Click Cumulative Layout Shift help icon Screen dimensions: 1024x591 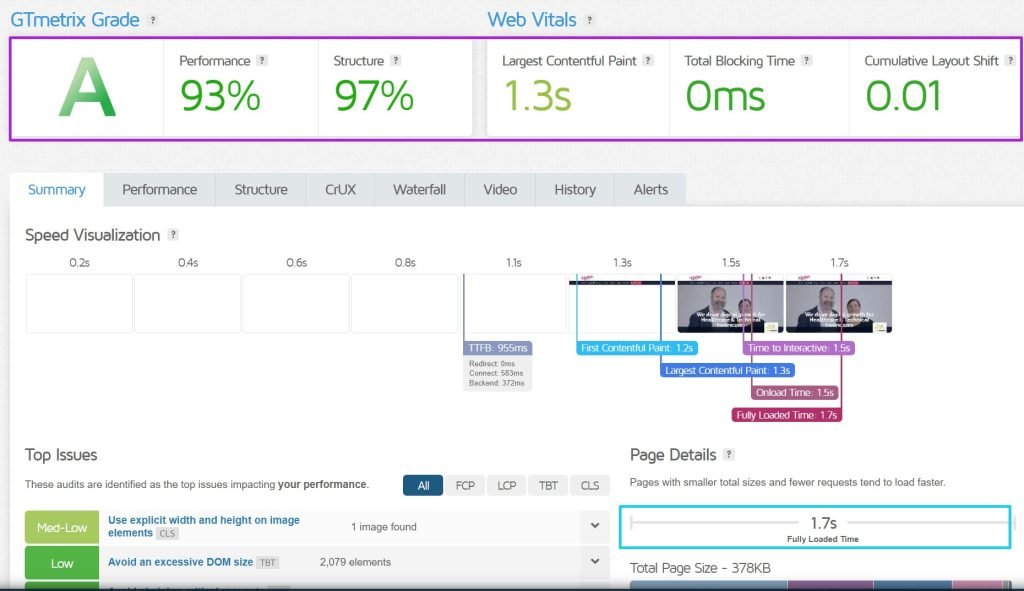[x=1010, y=61]
